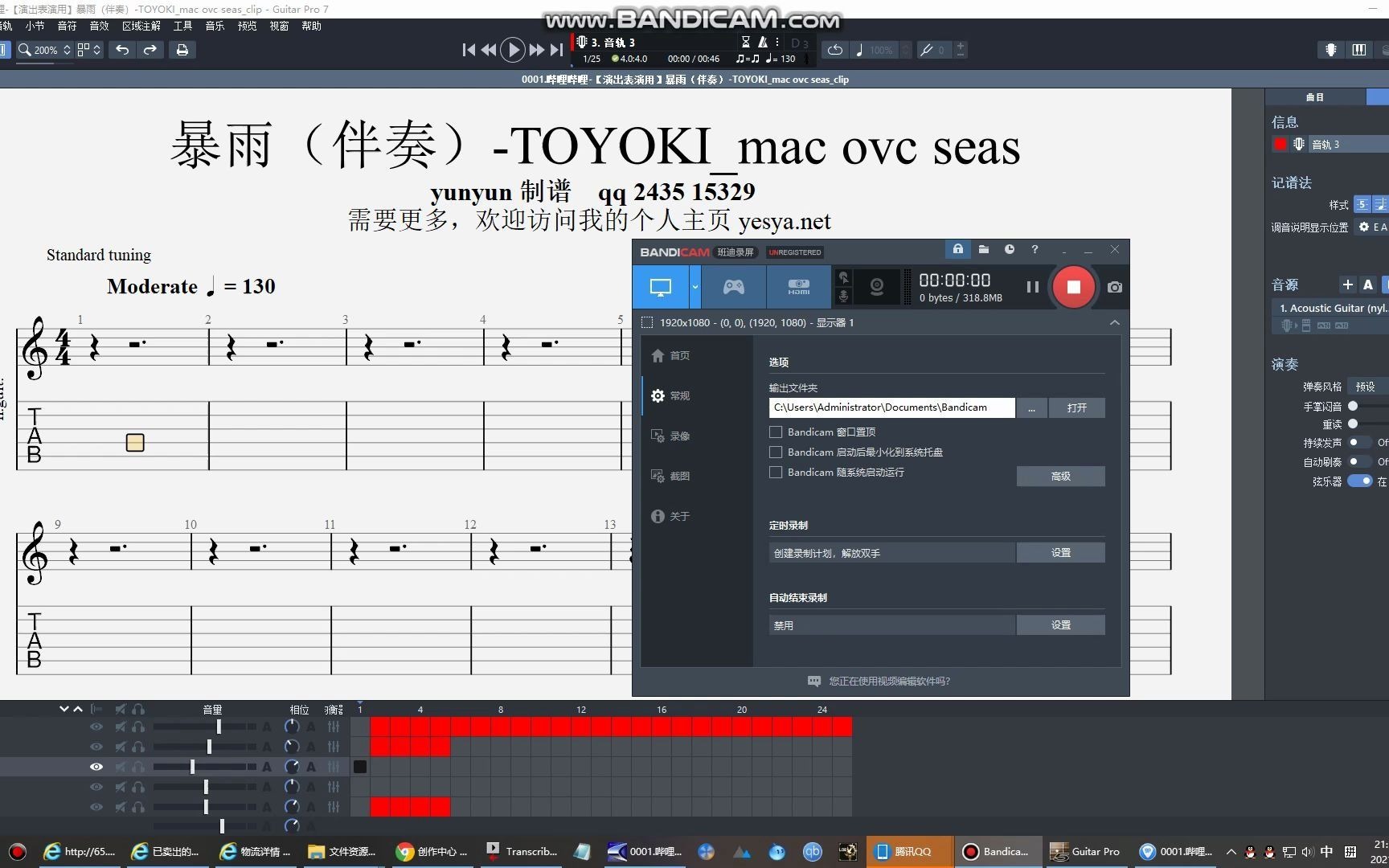Adjust selected track 3 pan knob
Viewport: 1389px width, 868px height.
tap(292, 767)
